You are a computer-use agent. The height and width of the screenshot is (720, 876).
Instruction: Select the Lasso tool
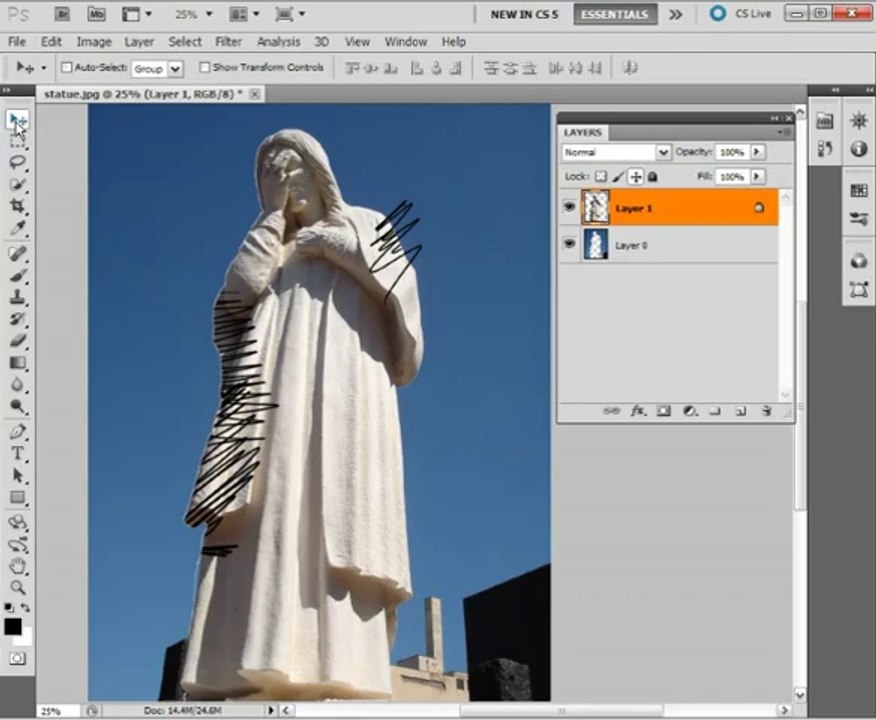pyautogui.click(x=18, y=163)
